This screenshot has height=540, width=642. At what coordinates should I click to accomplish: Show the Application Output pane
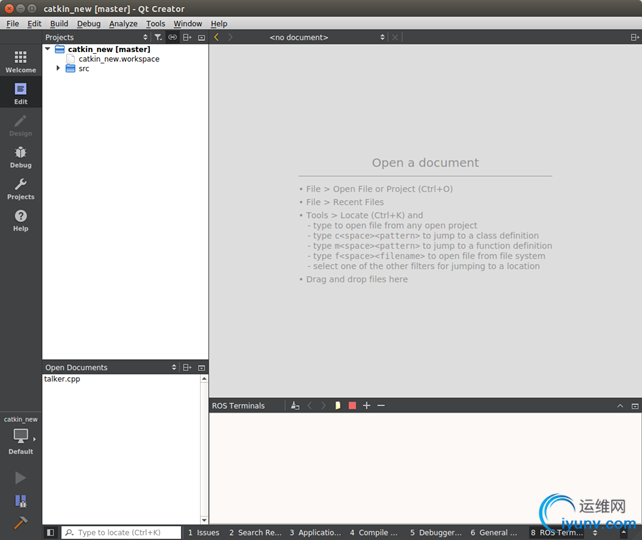click(x=315, y=532)
